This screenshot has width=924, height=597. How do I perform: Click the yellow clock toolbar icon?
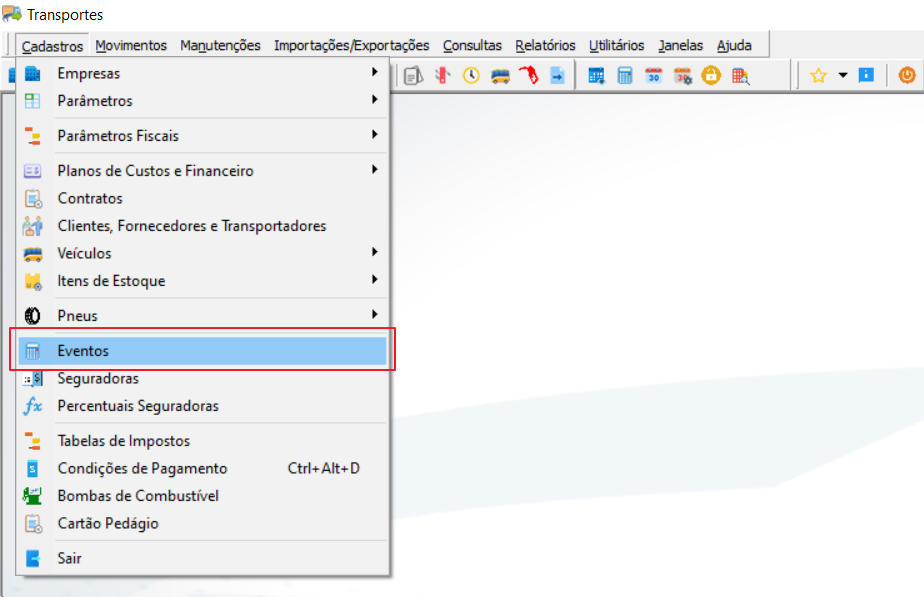(x=471, y=75)
